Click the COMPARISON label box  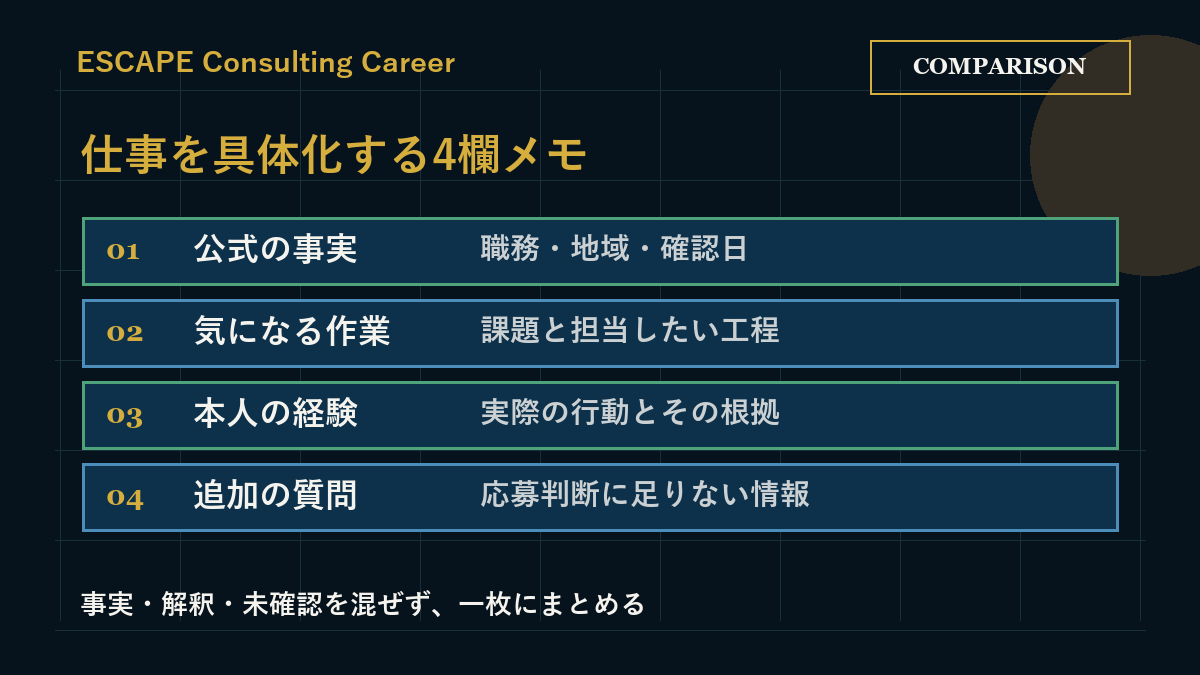point(1000,67)
